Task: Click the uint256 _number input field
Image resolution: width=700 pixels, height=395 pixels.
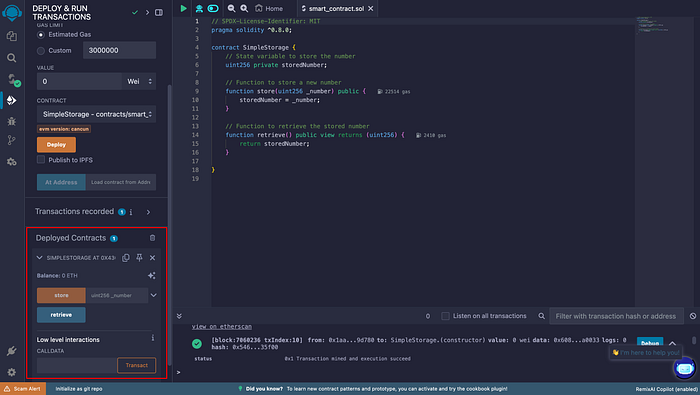Action: 117,295
